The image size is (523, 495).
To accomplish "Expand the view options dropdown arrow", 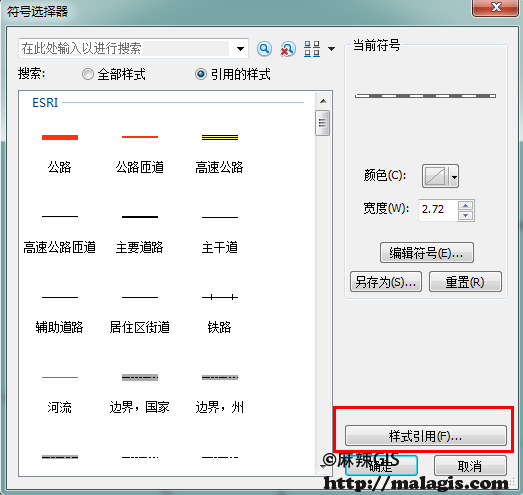I will [331, 49].
